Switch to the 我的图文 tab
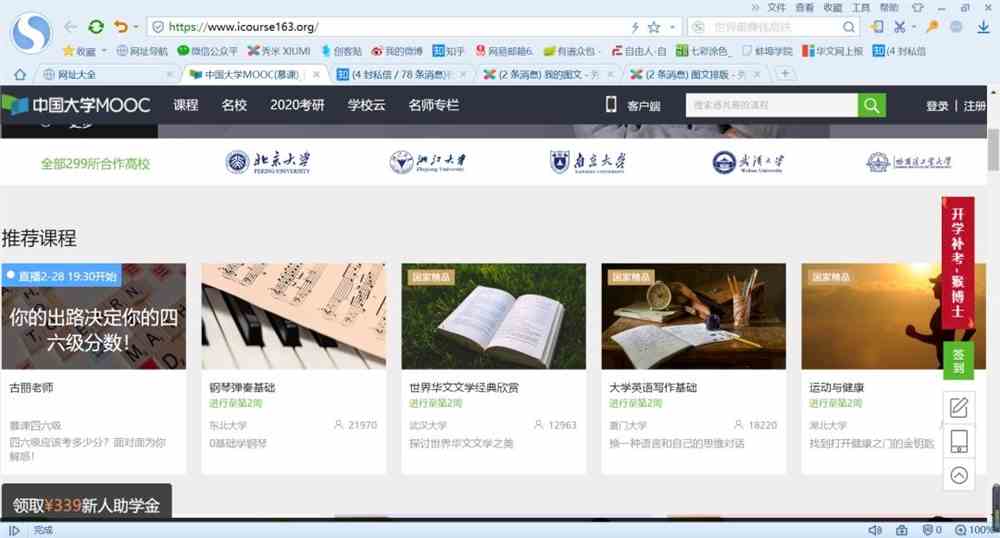 click(548, 75)
